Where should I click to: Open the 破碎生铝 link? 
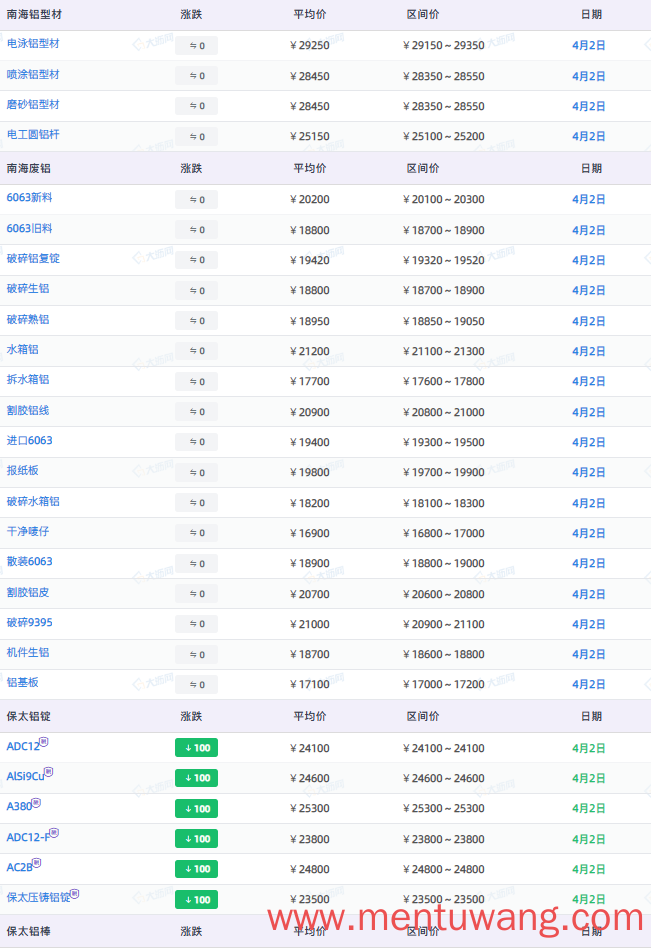tap(28, 289)
